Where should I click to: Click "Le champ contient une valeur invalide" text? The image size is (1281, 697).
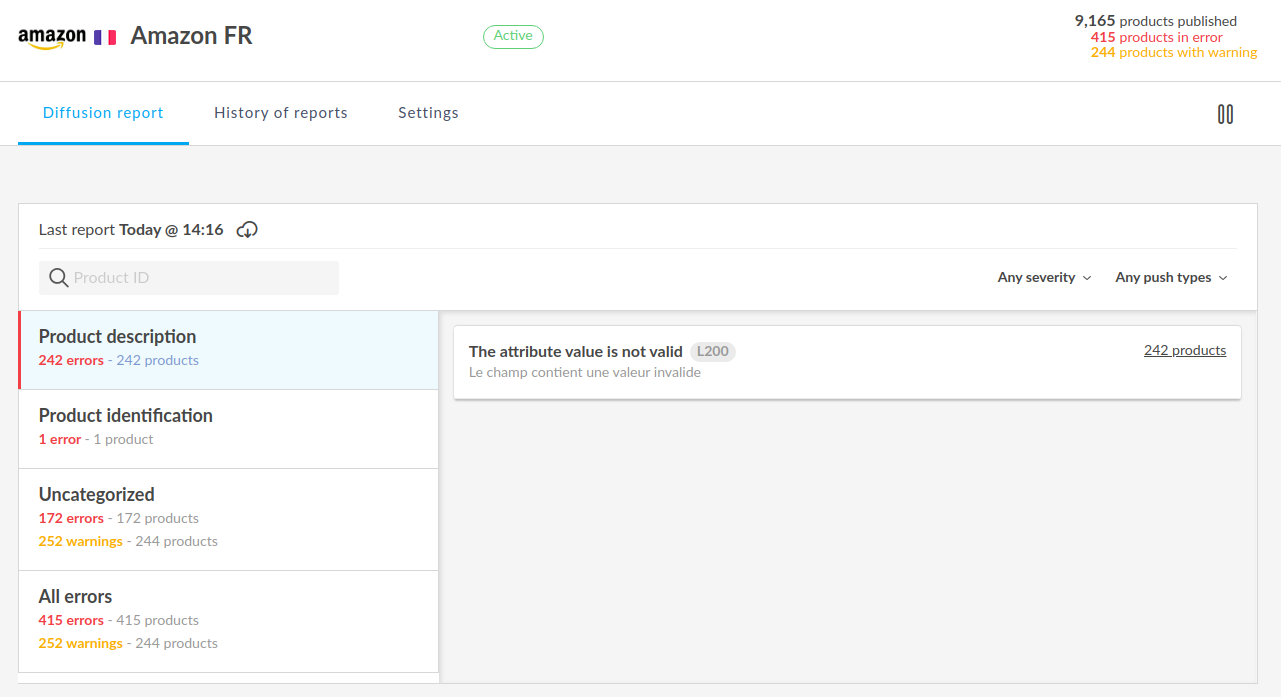click(x=585, y=373)
